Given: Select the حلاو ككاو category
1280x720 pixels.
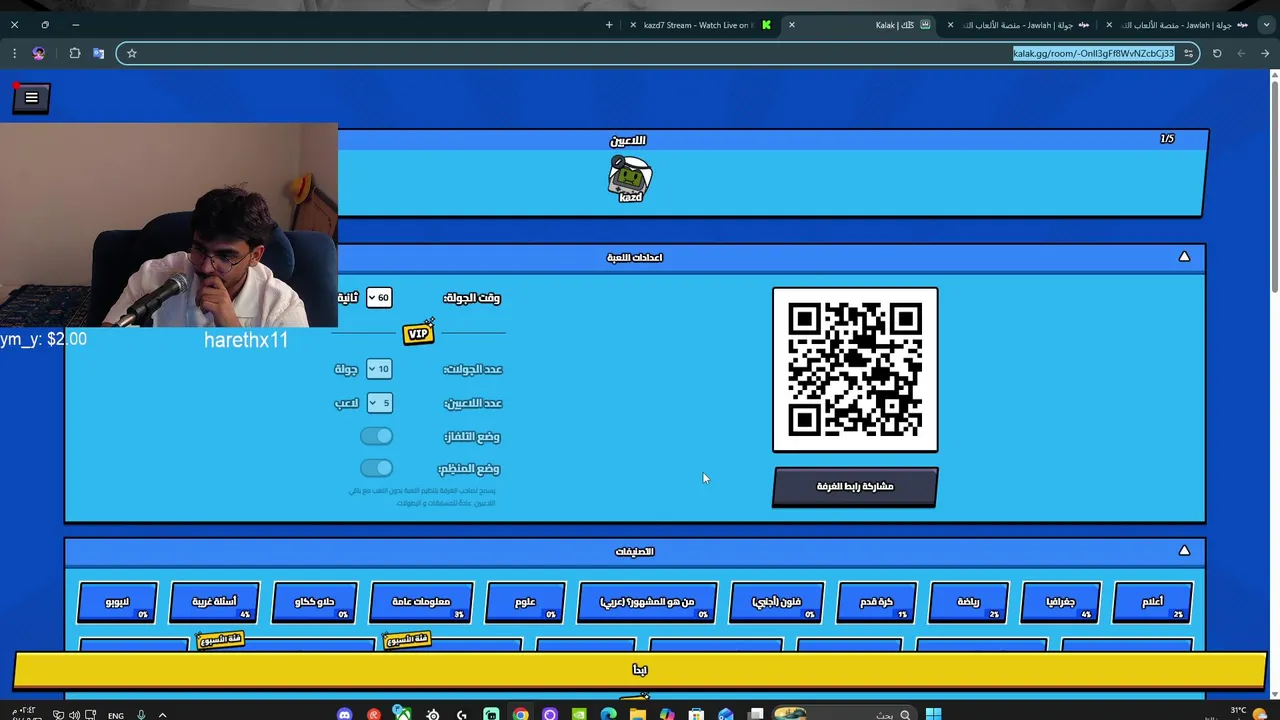Looking at the screenshot, I should (x=315, y=602).
